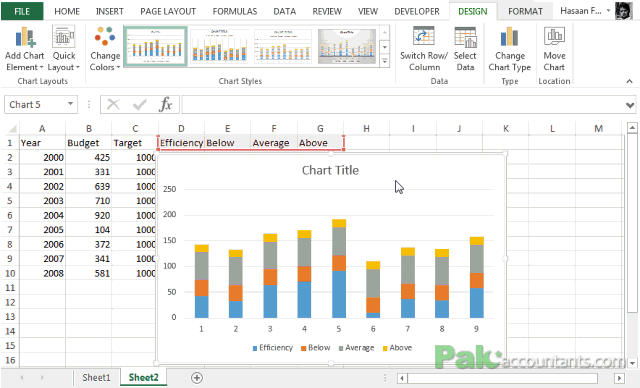Image resolution: width=640 pixels, height=388 pixels.
Task: Open the Add Chart Element menu
Action: tap(24, 48)
